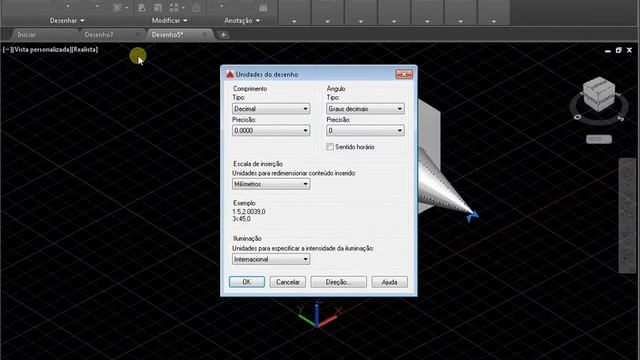Click the Cancelar button
This screenshot has height=360, width=640.
click(287, 282)
